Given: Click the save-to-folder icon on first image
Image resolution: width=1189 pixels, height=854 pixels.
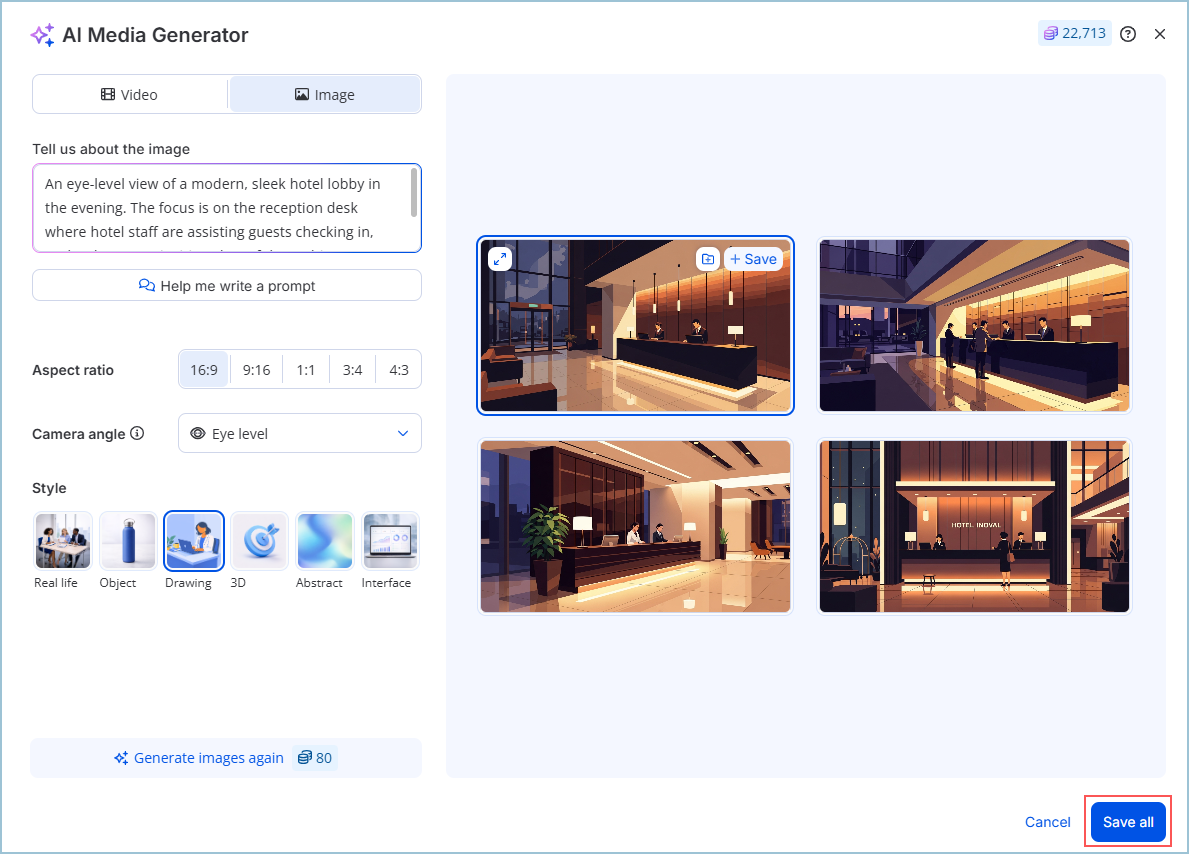Looking at the screenshot, I should click(708, 259).
